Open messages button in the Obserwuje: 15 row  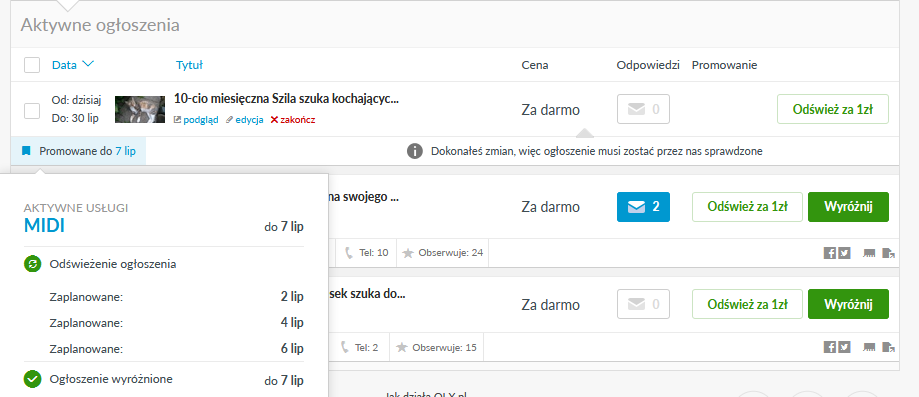click(x=643, y=304)
